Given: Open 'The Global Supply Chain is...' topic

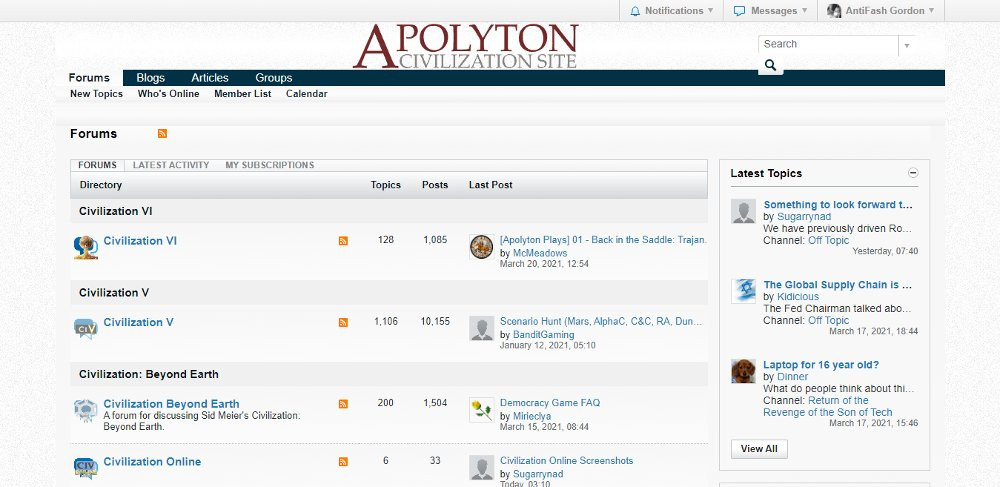Looking at the screenshot, I should [837, 285].
